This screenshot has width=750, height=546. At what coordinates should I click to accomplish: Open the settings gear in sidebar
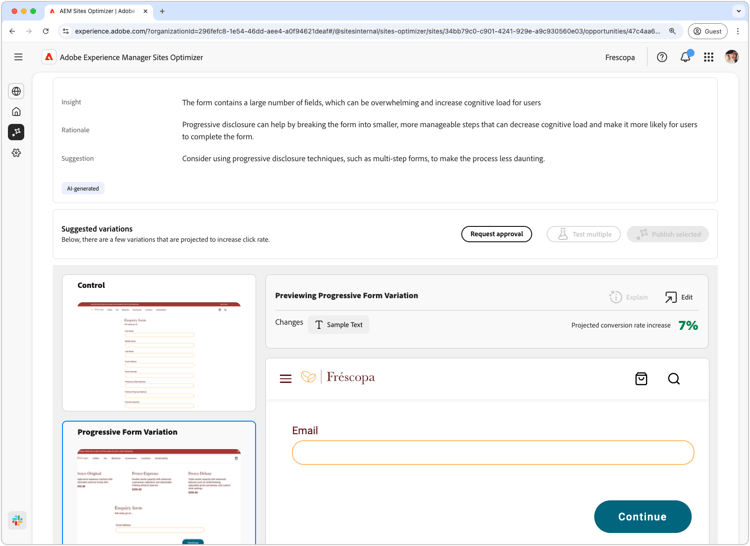(x=16, y=153)
